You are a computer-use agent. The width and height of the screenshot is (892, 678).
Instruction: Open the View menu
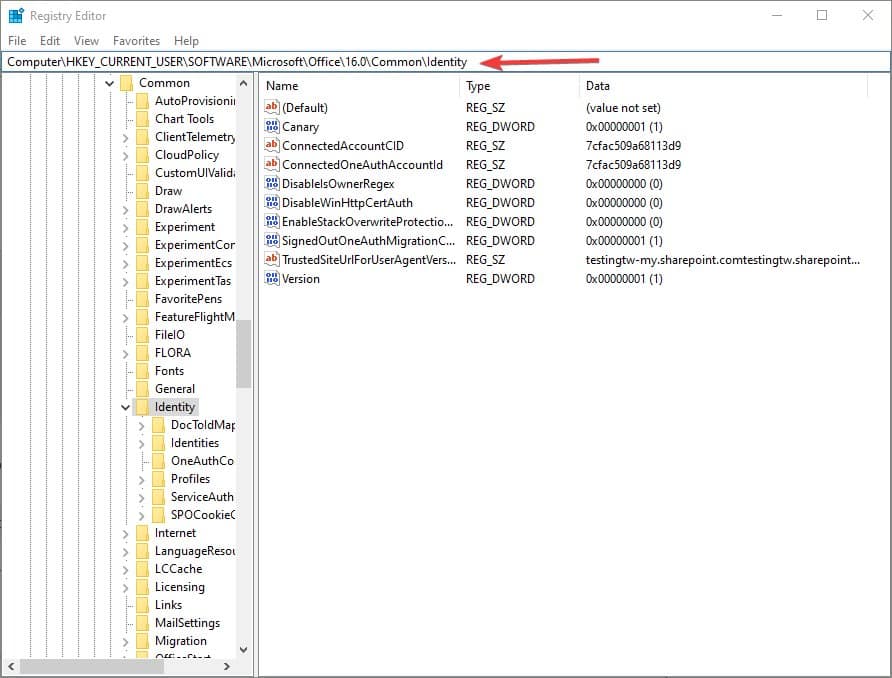point(86,41)
